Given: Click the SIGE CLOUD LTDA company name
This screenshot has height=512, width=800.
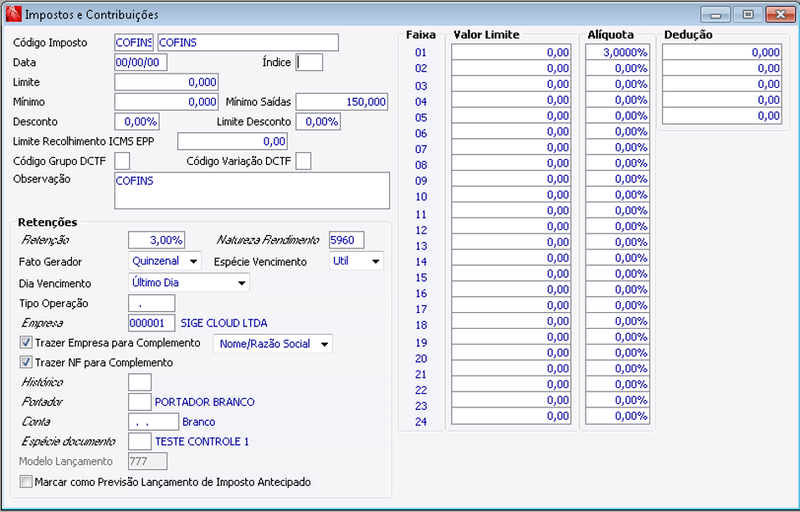Looking at the screenshot, I should (x=224, y=323).
